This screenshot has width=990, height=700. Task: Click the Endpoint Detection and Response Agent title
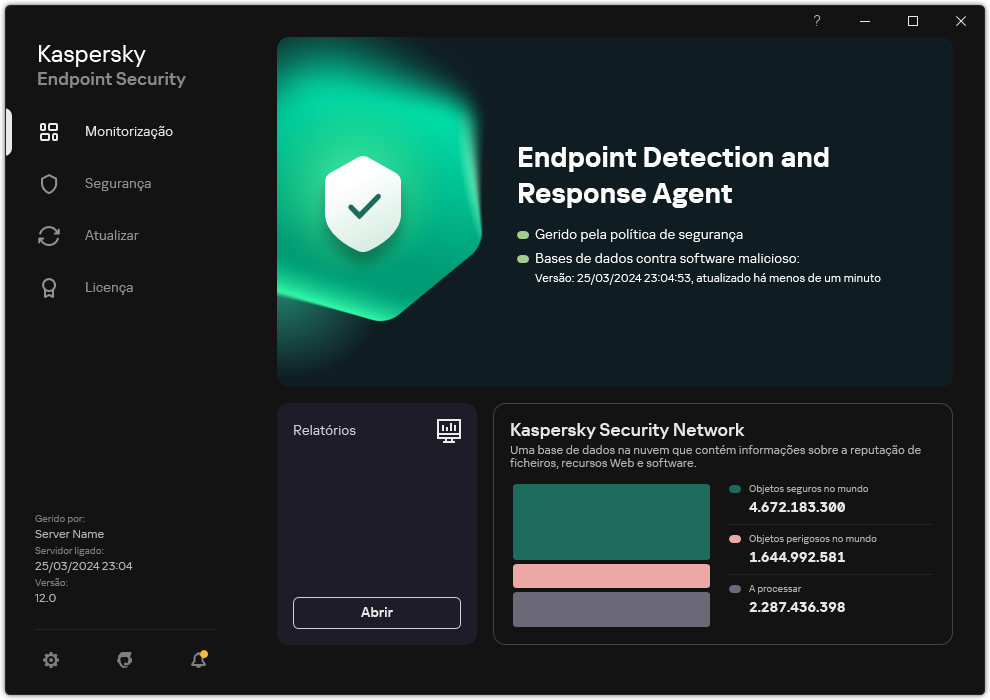673,175
